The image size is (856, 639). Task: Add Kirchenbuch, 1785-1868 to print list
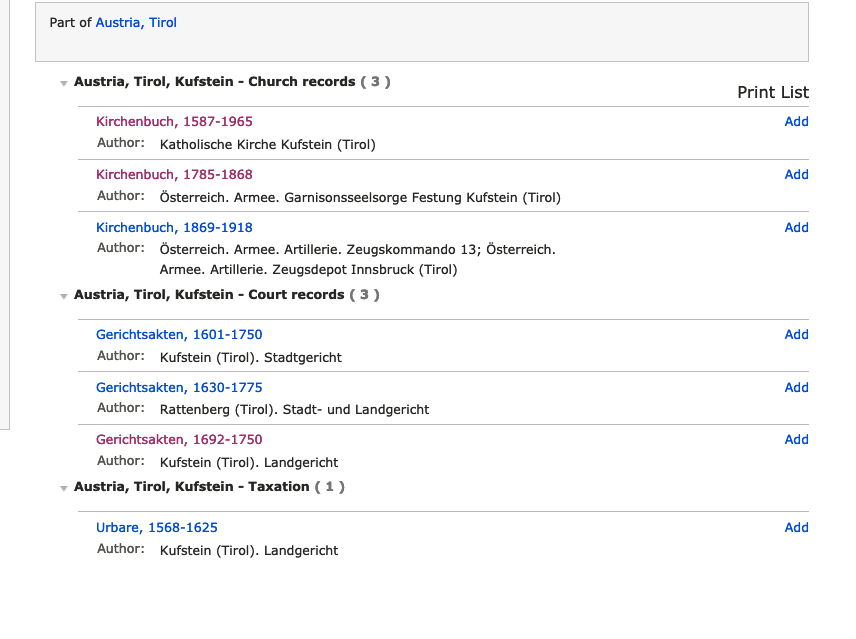point(796,174)
